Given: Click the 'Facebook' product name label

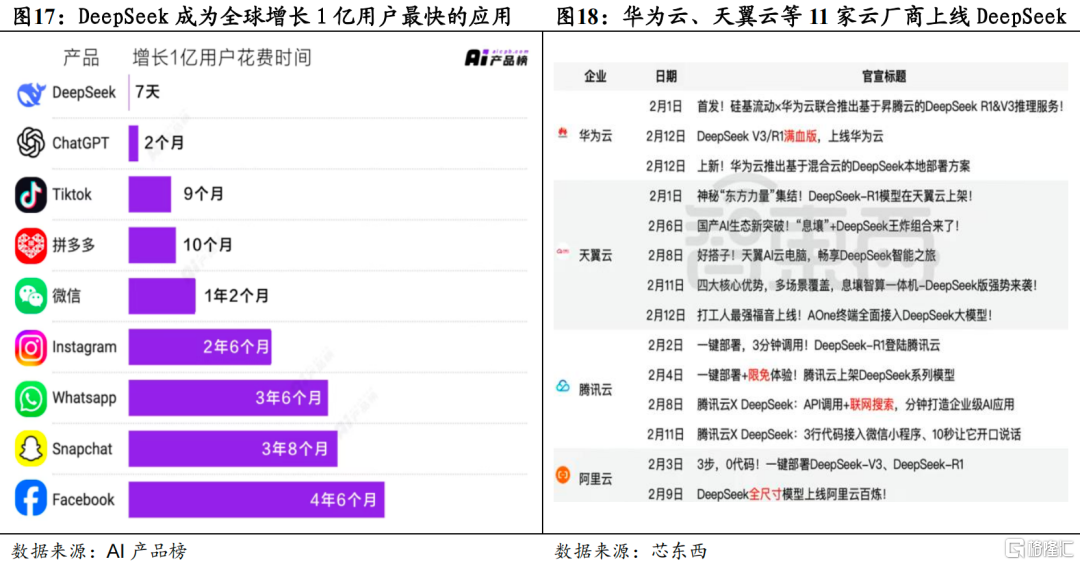Looking at the screenshot, I should click(x=83, y=500).
